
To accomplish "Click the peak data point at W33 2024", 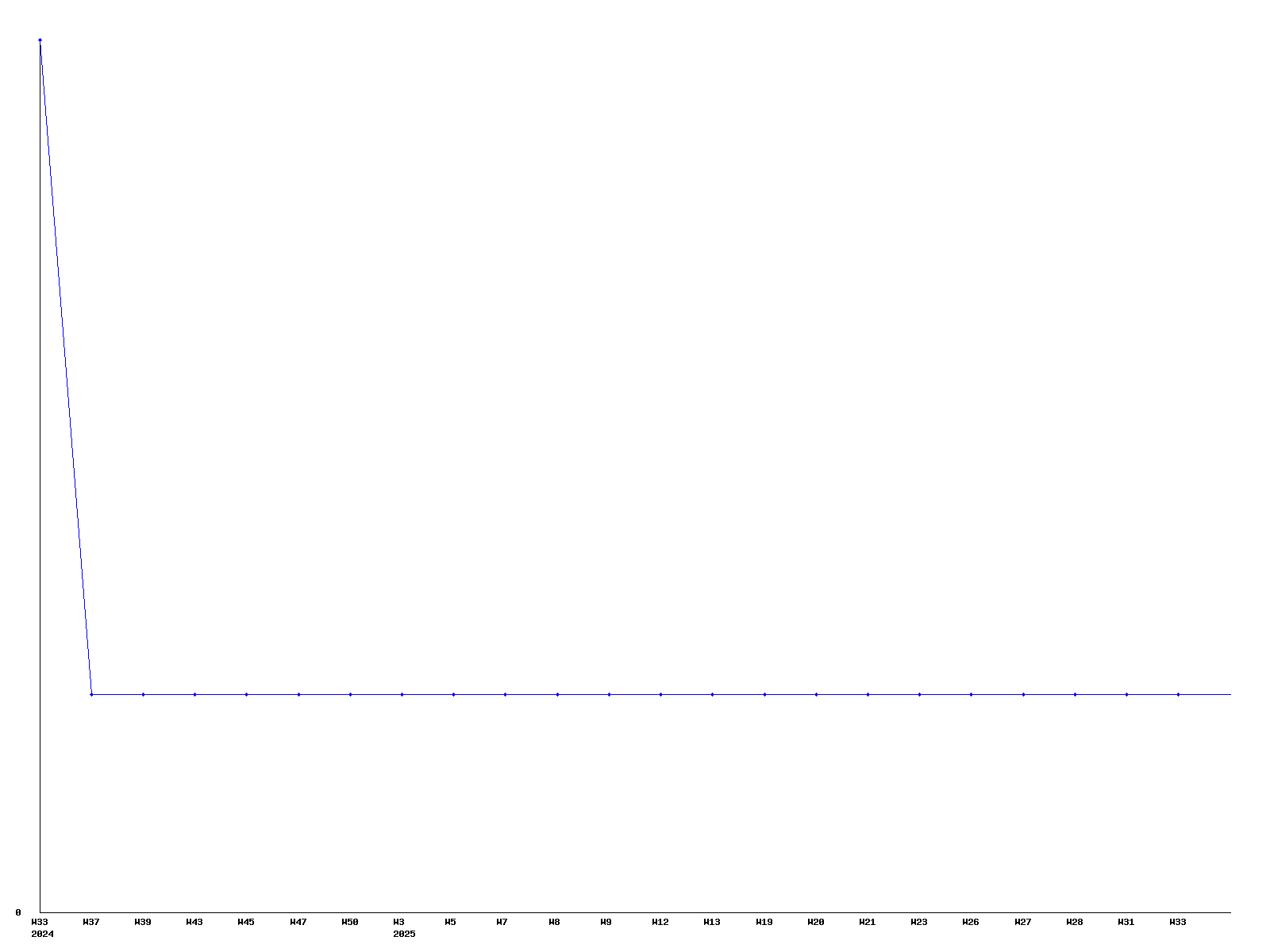I will [40, 40].
